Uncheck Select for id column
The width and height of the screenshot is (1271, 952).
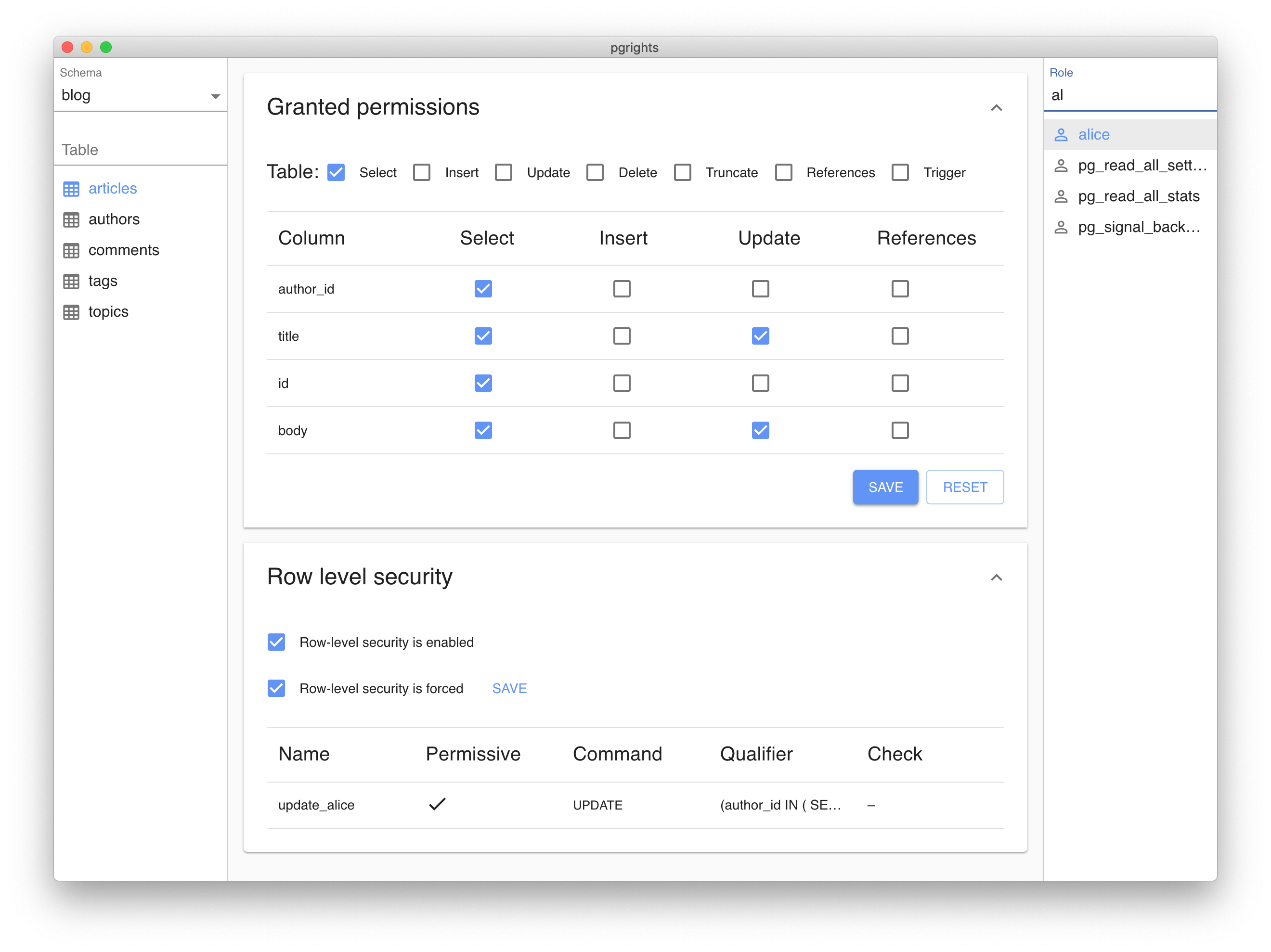coord(483,383)
